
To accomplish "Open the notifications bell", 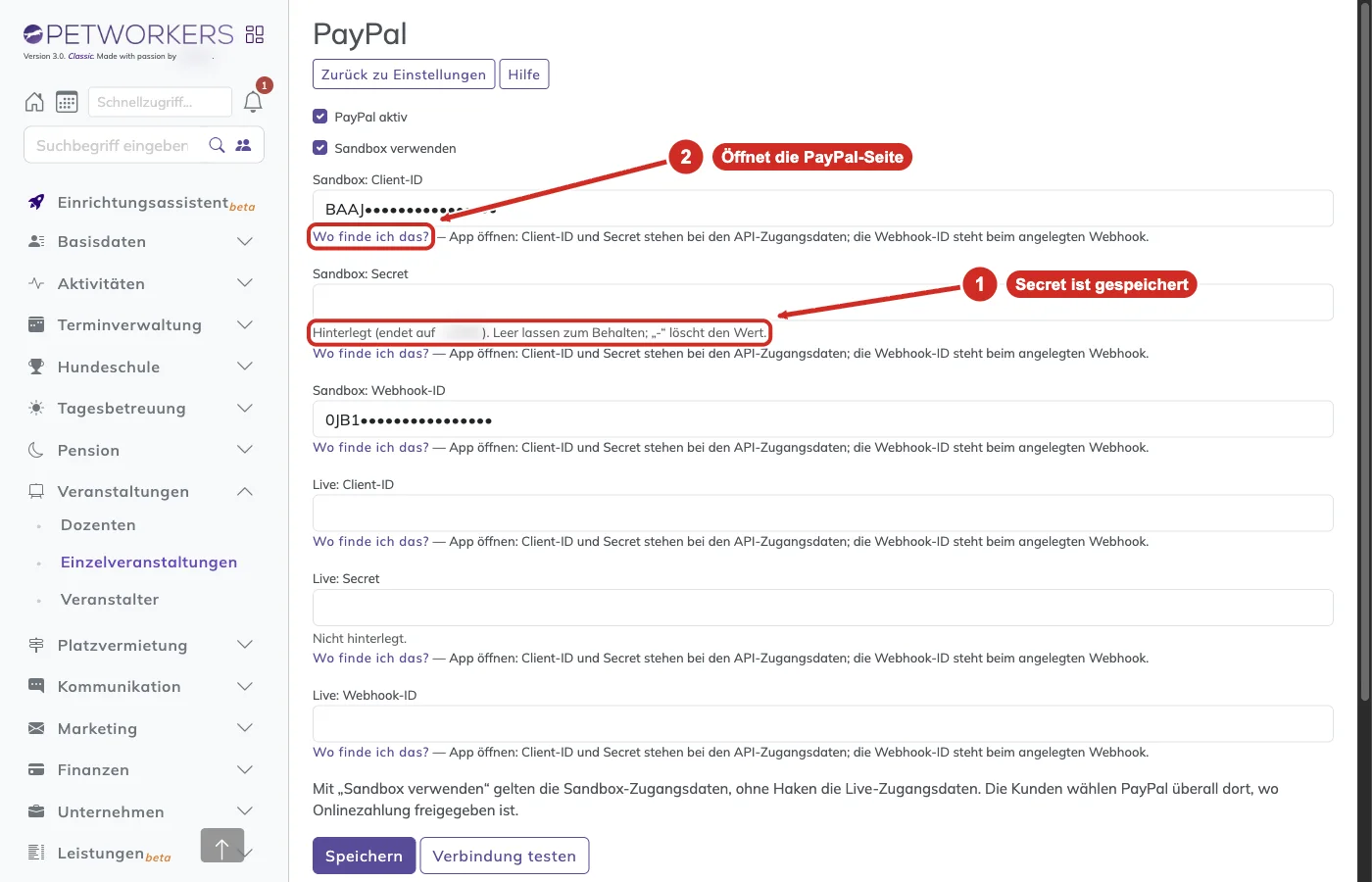I will [253, 102].
